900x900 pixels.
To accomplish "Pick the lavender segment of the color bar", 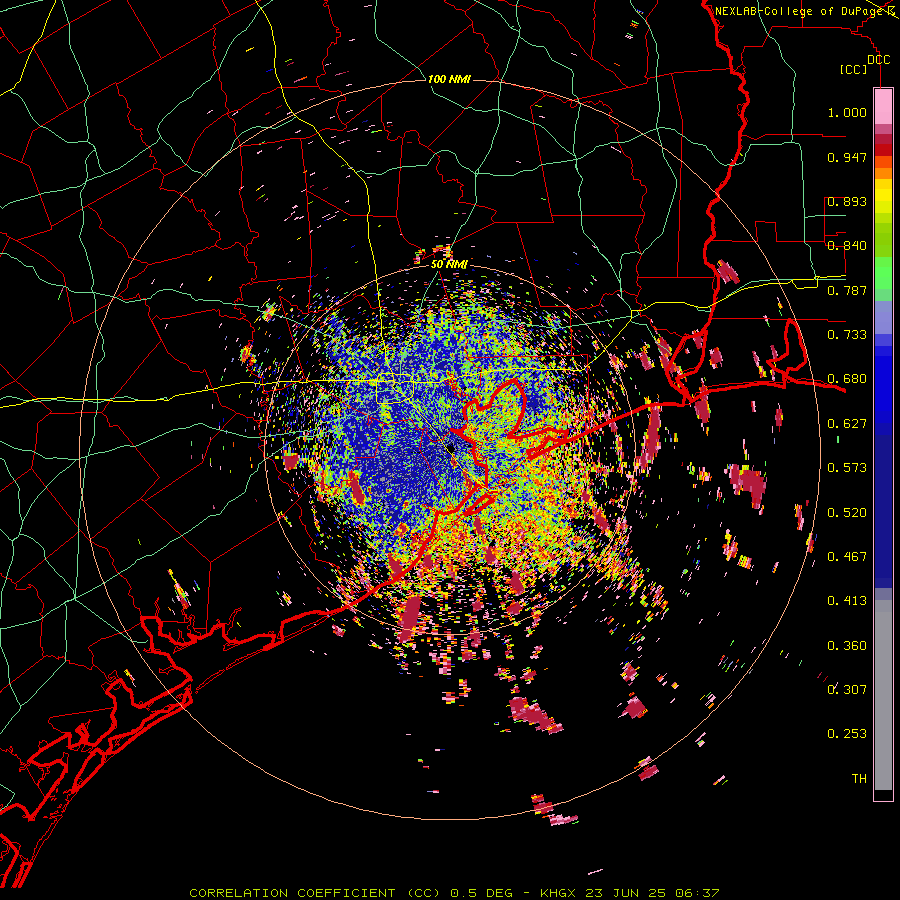I will point(883,318).
